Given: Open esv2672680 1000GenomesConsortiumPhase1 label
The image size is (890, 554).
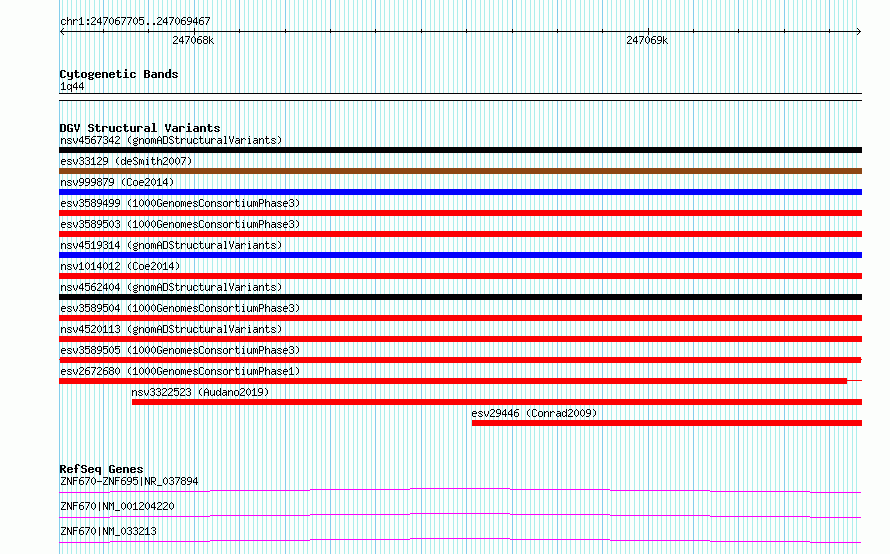Looking at the screenshot, I should pyautogui.click(x=180, y=371).
